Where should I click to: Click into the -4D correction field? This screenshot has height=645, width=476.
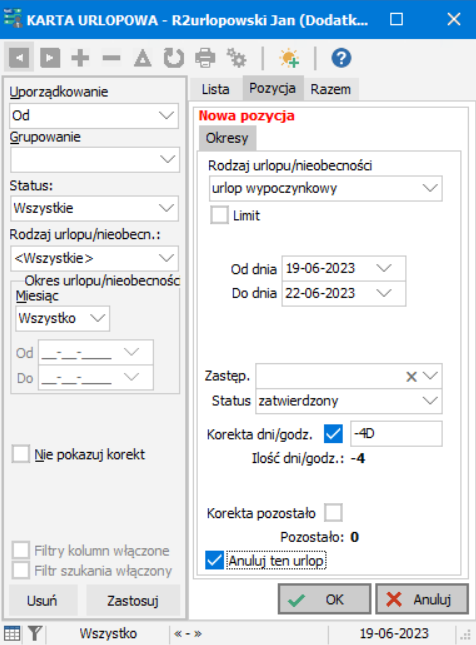point(396,434)
